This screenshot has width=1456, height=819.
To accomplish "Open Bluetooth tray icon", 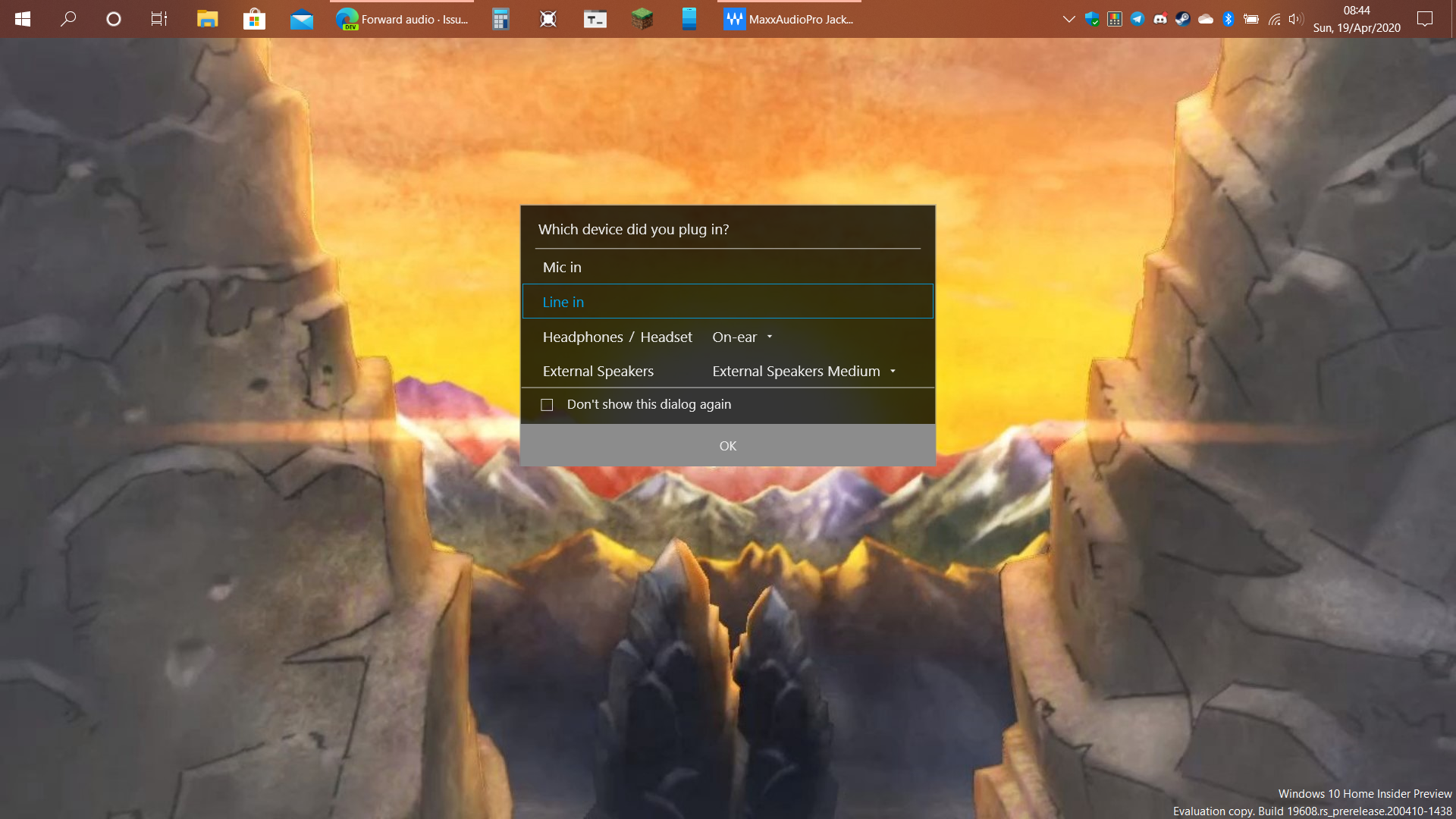I will pos(1228,19).
